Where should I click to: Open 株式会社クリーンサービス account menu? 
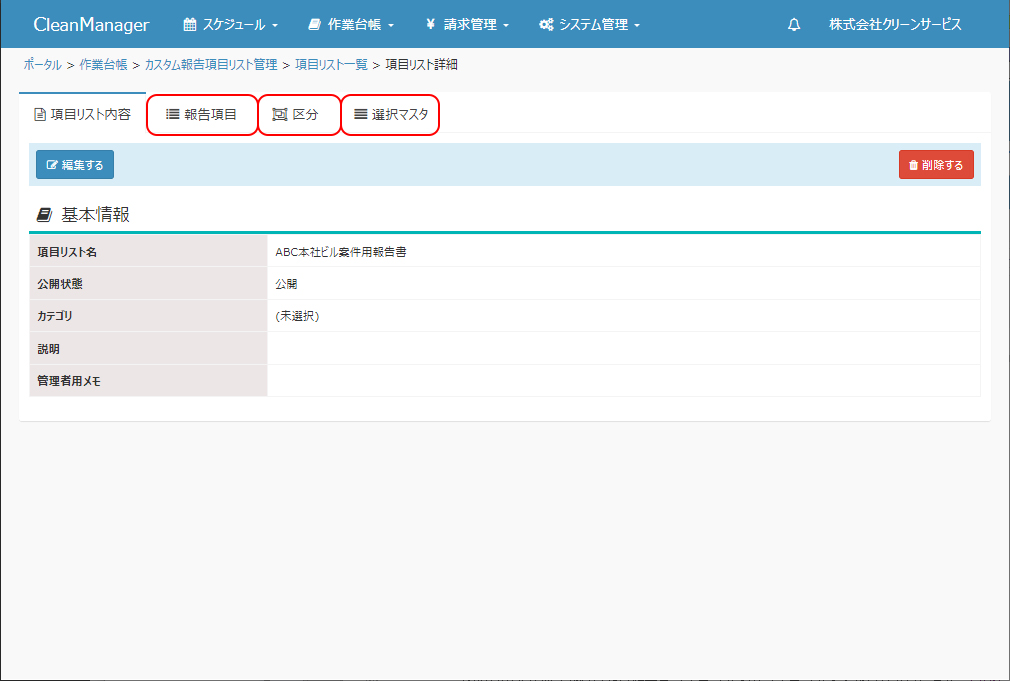895,25
